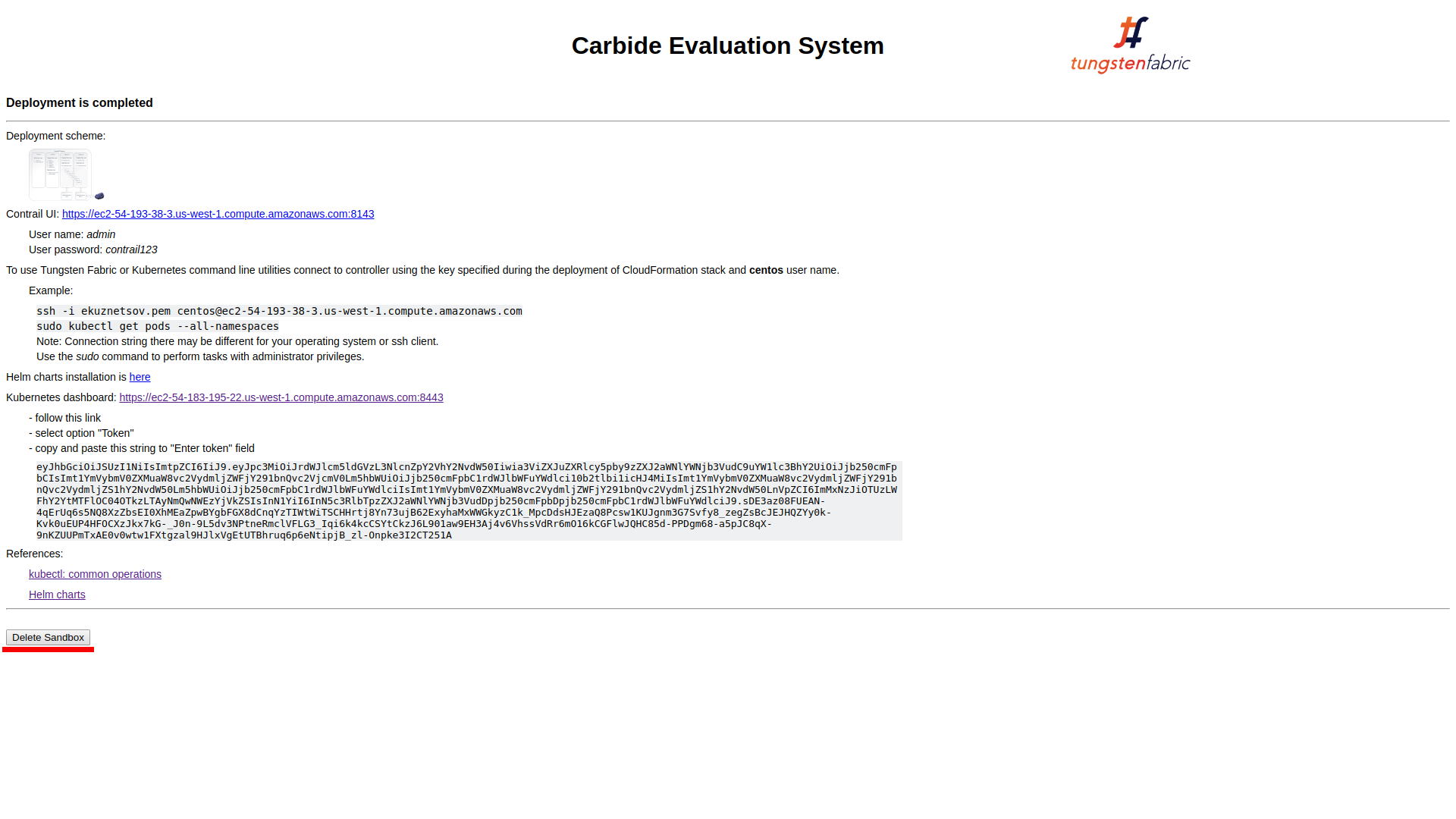The height and width of the screenshot is (819, 1456).
Task: Open the deployment scheme thumbnail image
Action: pyautogui.click(x=66, y=175)
